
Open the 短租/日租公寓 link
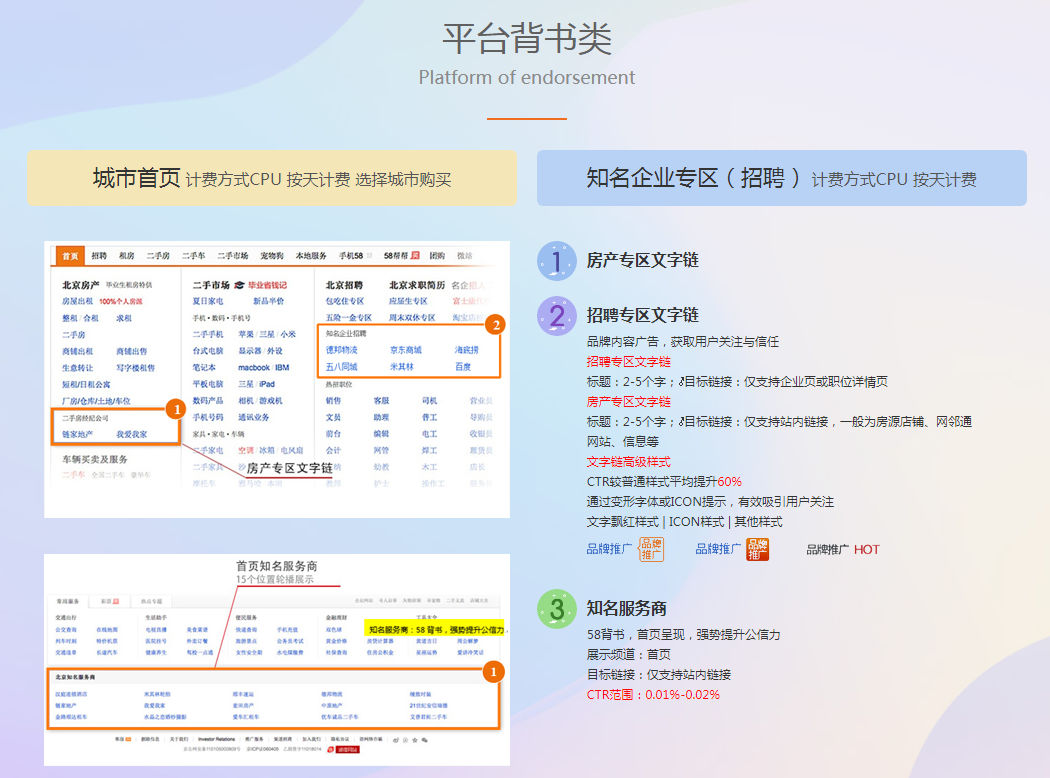point(86,384)
